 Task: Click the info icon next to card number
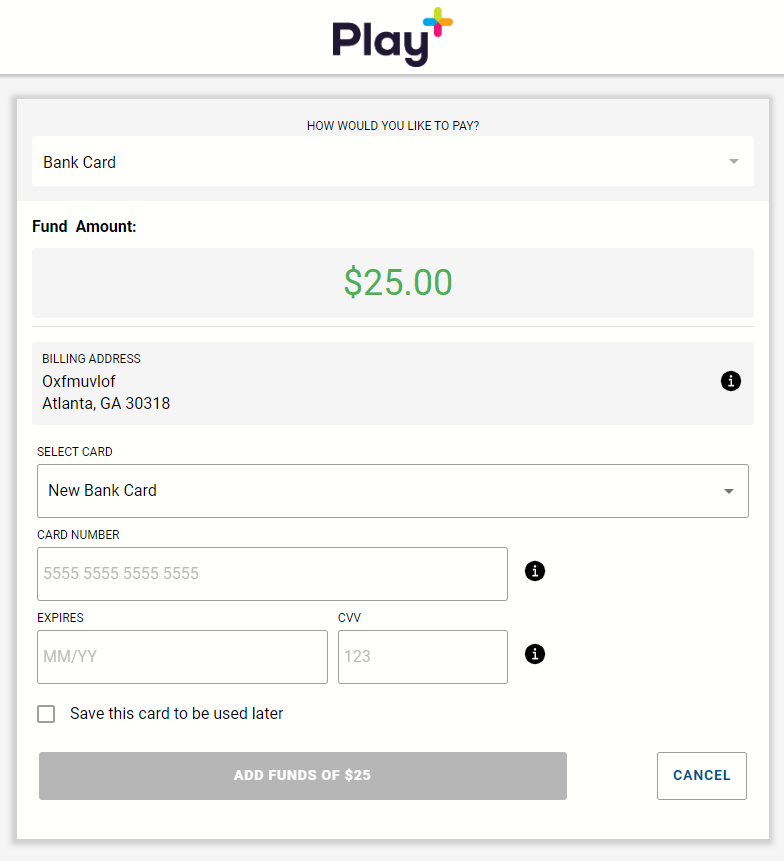point(534,571)
